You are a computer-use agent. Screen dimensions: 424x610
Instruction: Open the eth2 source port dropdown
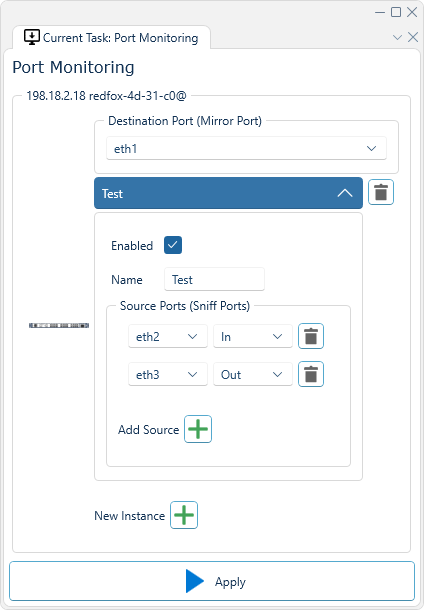pyautogui.click(x=168, y=336)
